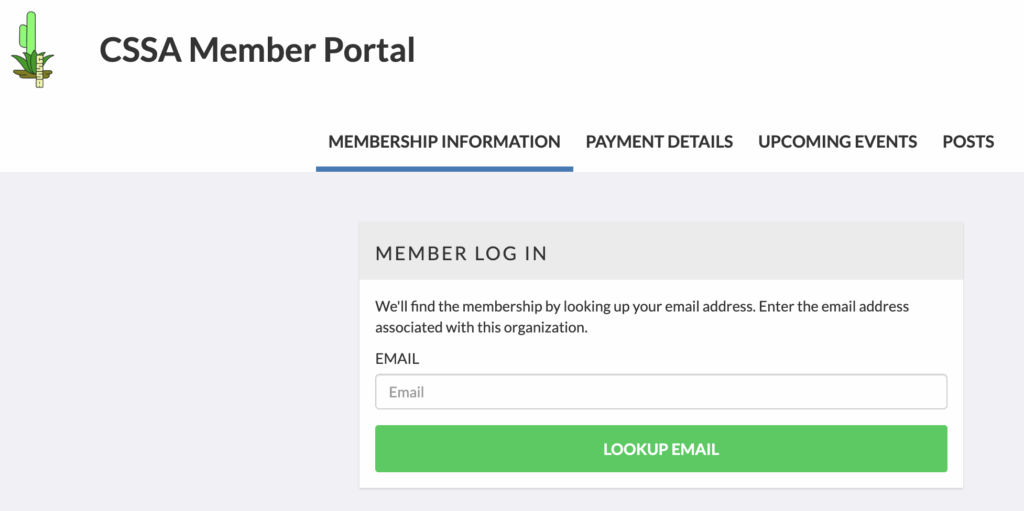Click the Email placeholder text in the field
This screenshot has height=511, width=1024.
point(407,392)
